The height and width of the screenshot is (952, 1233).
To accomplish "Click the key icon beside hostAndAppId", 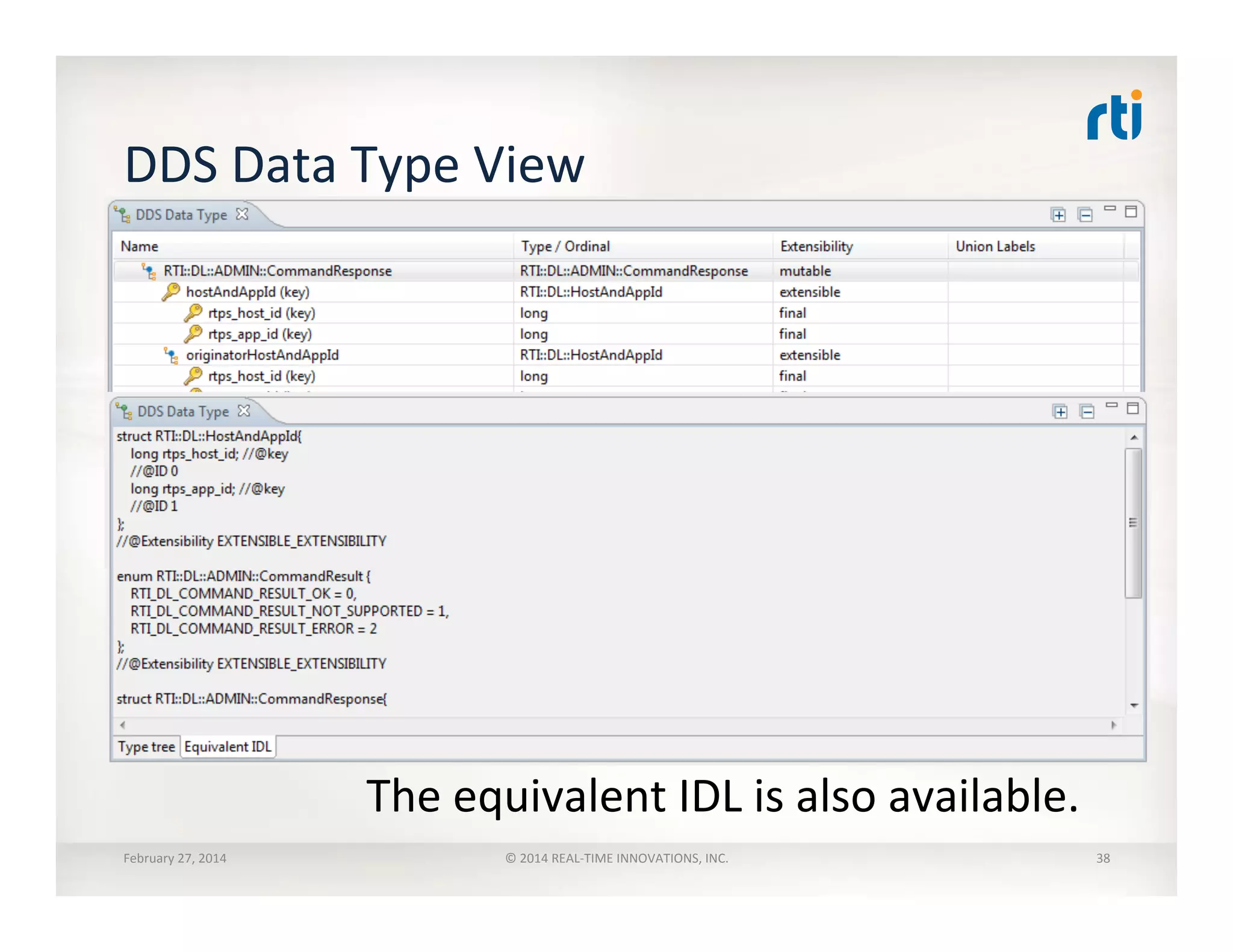I will point(171,292).
